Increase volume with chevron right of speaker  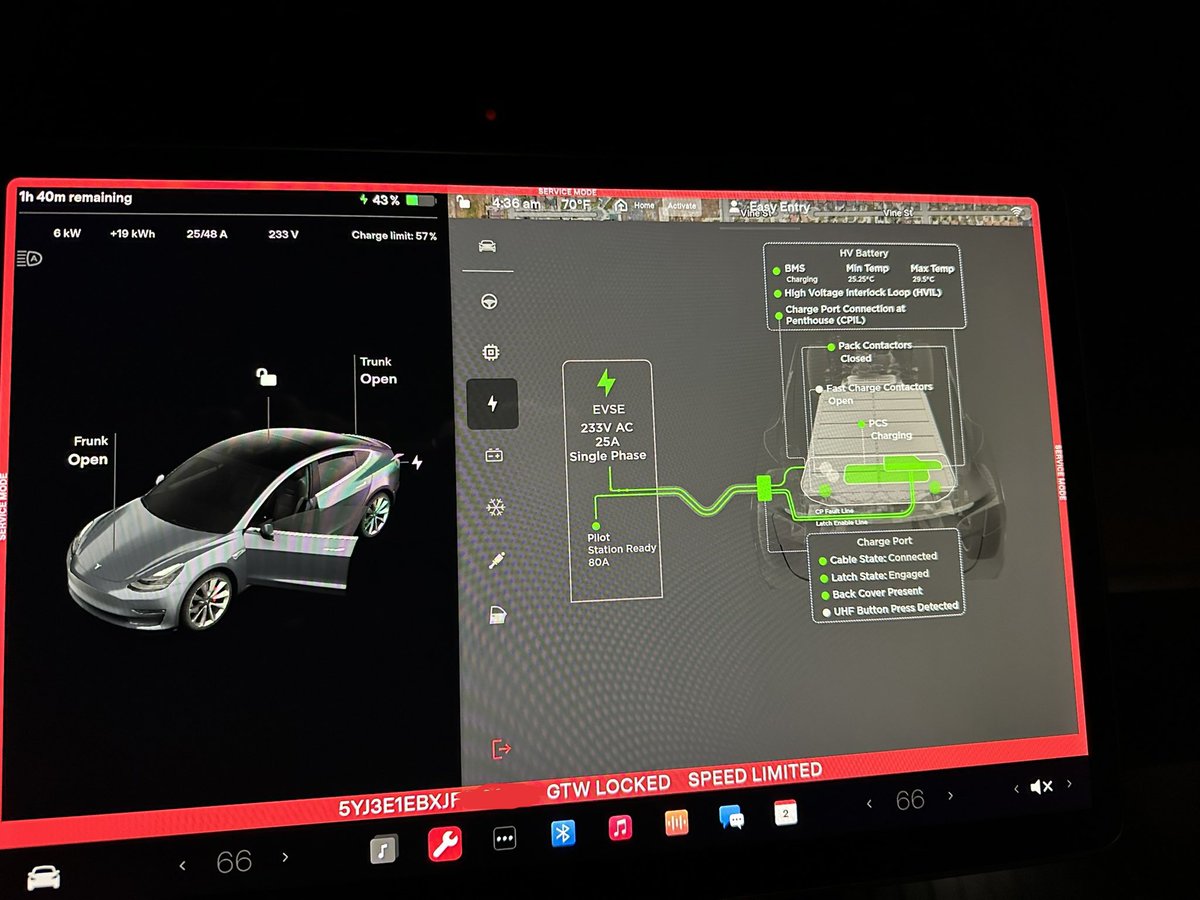(1070, 785)
